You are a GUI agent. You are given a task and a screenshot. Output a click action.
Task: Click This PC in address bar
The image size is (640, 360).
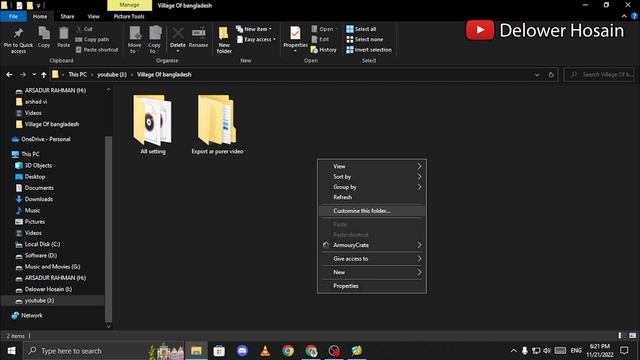click(x=78, y=75)
